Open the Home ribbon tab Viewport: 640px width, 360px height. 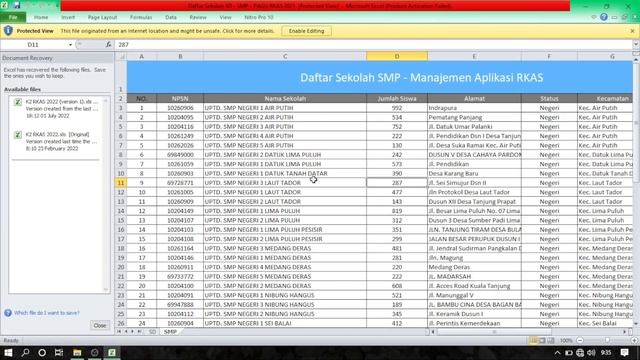tap(41, 18)
